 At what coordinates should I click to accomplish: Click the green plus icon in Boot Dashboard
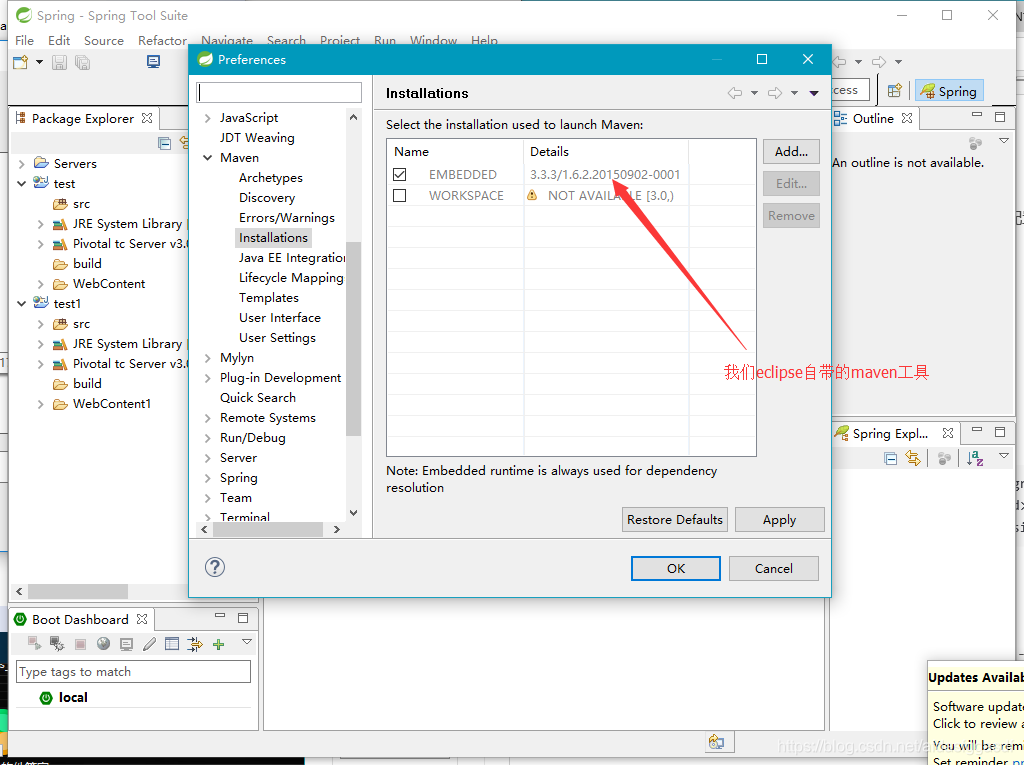(x=219, y=644)
